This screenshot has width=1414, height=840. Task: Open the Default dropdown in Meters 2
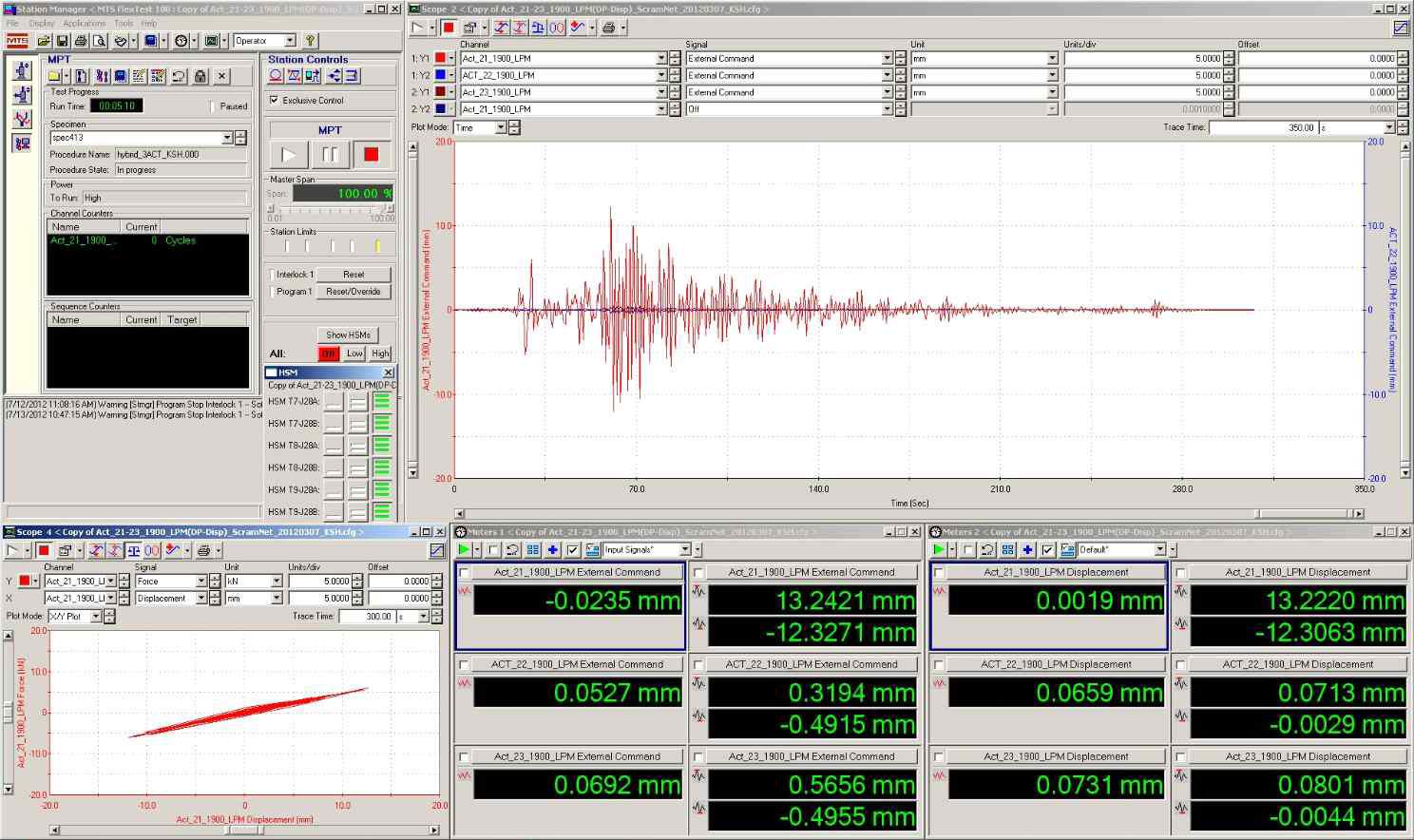pos(1160,549)
